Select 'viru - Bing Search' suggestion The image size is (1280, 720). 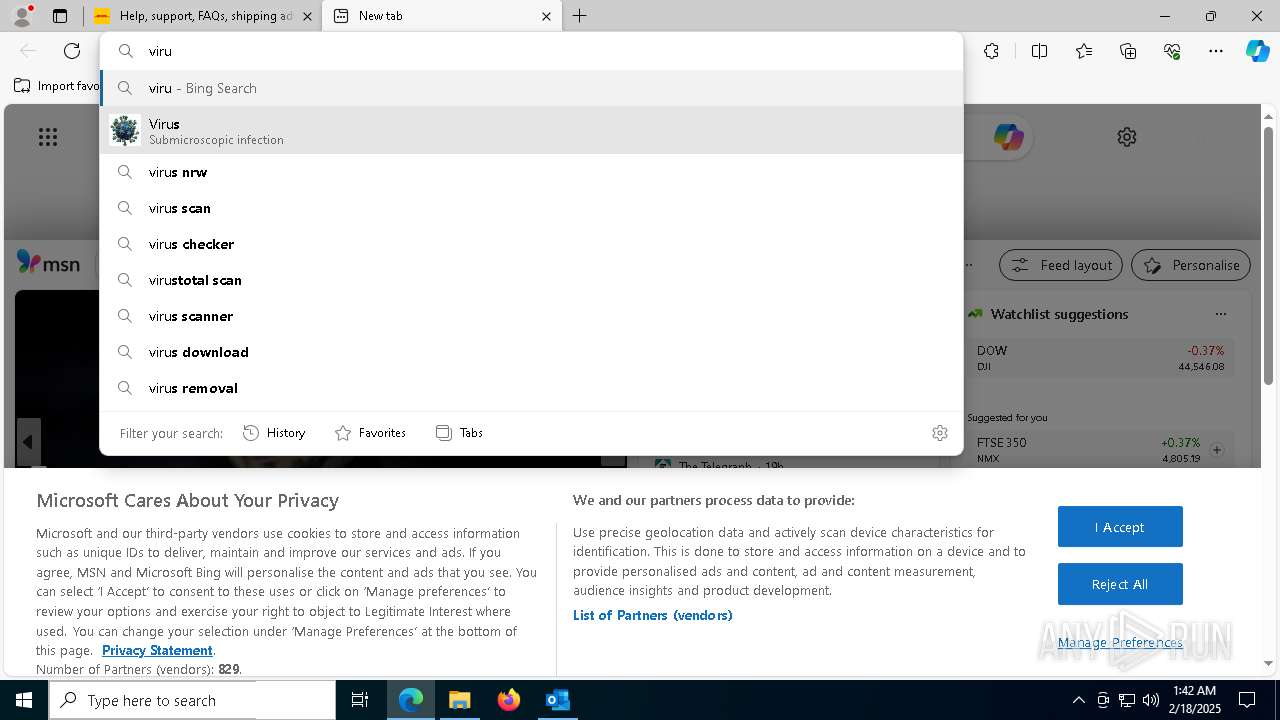531,88
